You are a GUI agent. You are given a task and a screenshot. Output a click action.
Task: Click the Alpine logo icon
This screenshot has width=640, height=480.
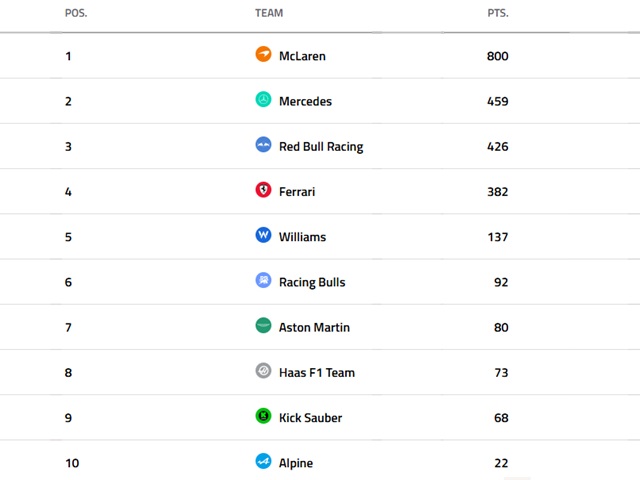263,461
